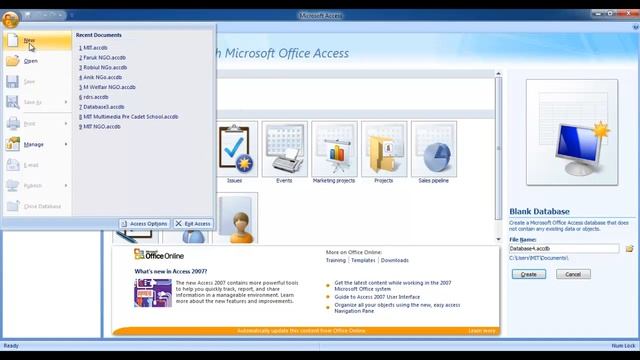Image resolution: width=640 pixels, height=360 pixels.
Task: Click the Cancel button
Action: coord(573,274)
